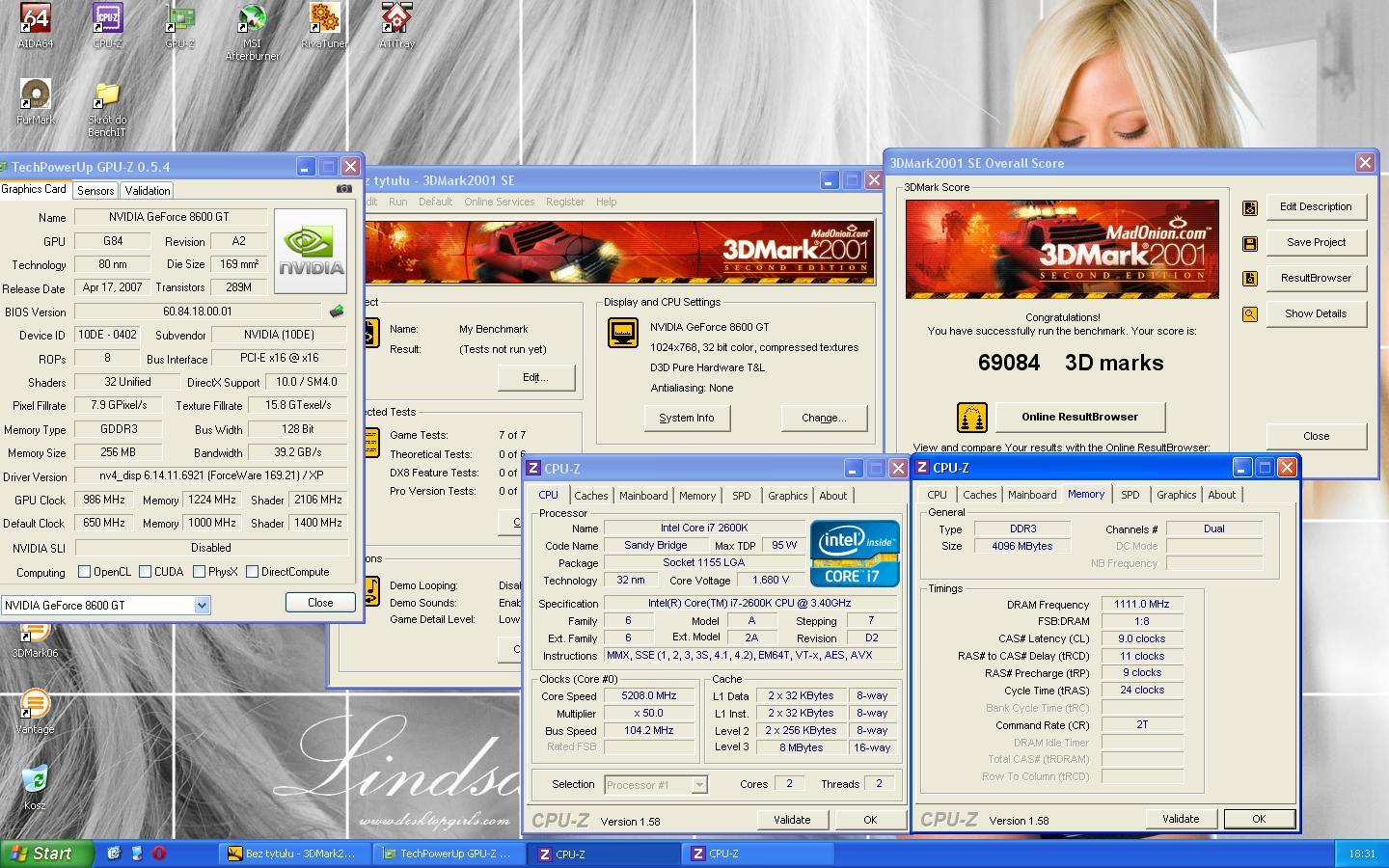Click the GPU-Z screenshot camera icon
The width and height of the screenshot is (1389, 868).
pos(343,189)
